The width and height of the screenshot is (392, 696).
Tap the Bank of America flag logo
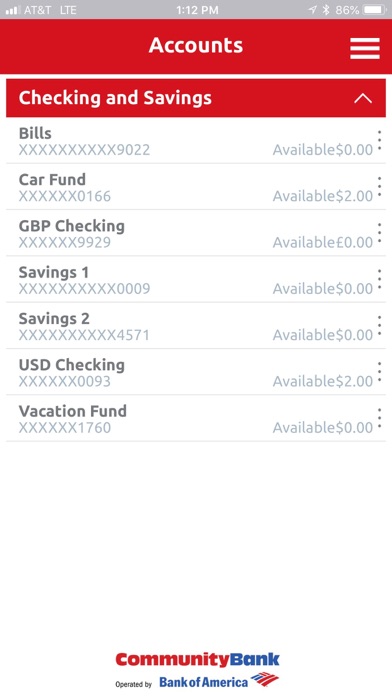click(x=265, y=679)
